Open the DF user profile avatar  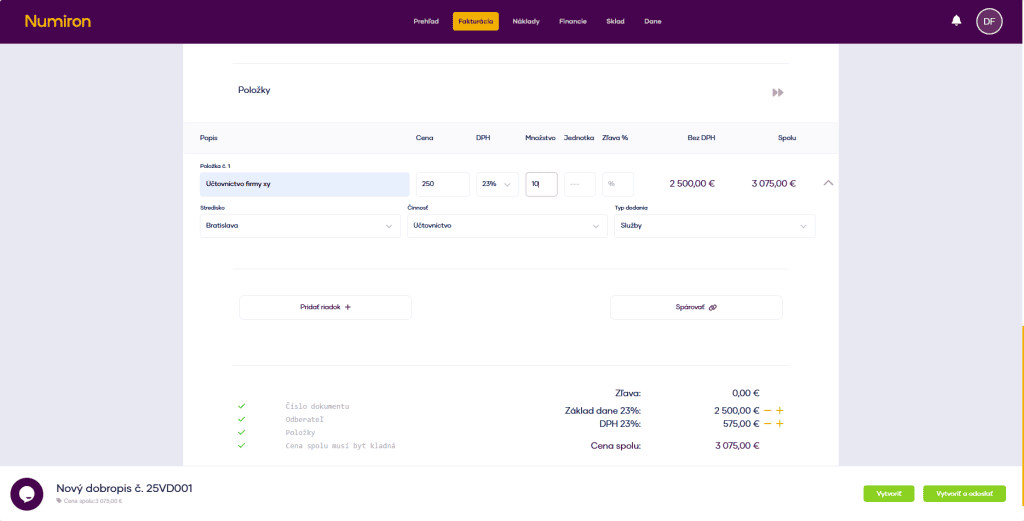[988, 21]
